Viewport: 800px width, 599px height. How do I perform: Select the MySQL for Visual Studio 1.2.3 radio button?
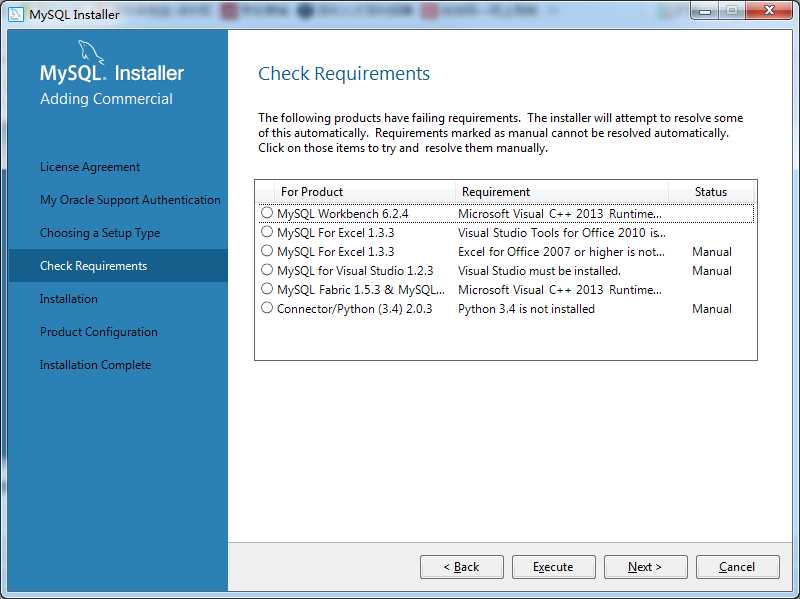tap(267, 269)
